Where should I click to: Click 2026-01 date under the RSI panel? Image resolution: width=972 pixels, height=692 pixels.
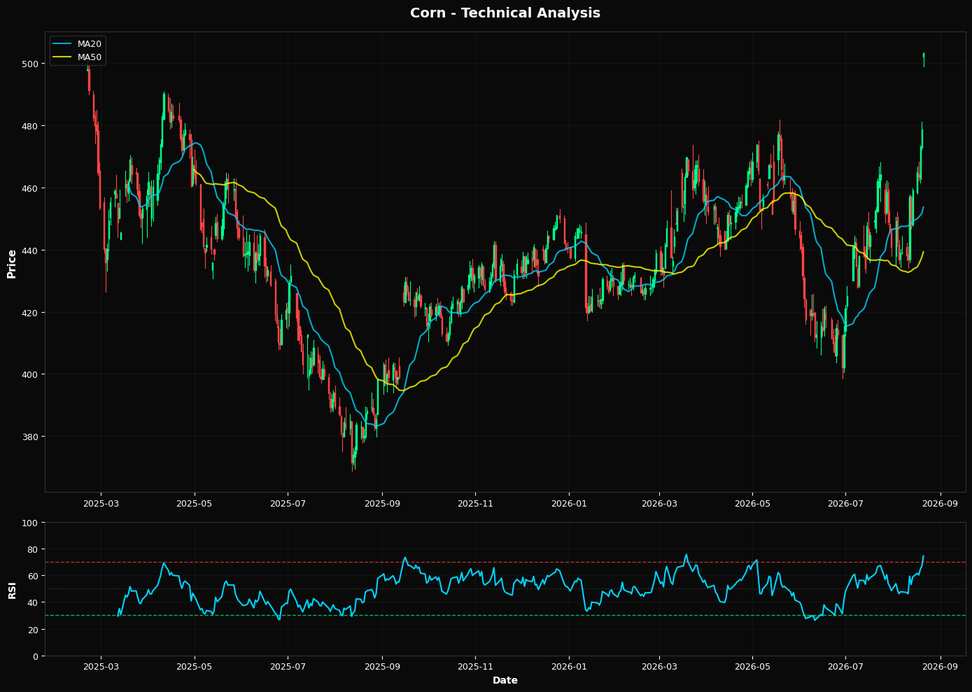point(569,667)
